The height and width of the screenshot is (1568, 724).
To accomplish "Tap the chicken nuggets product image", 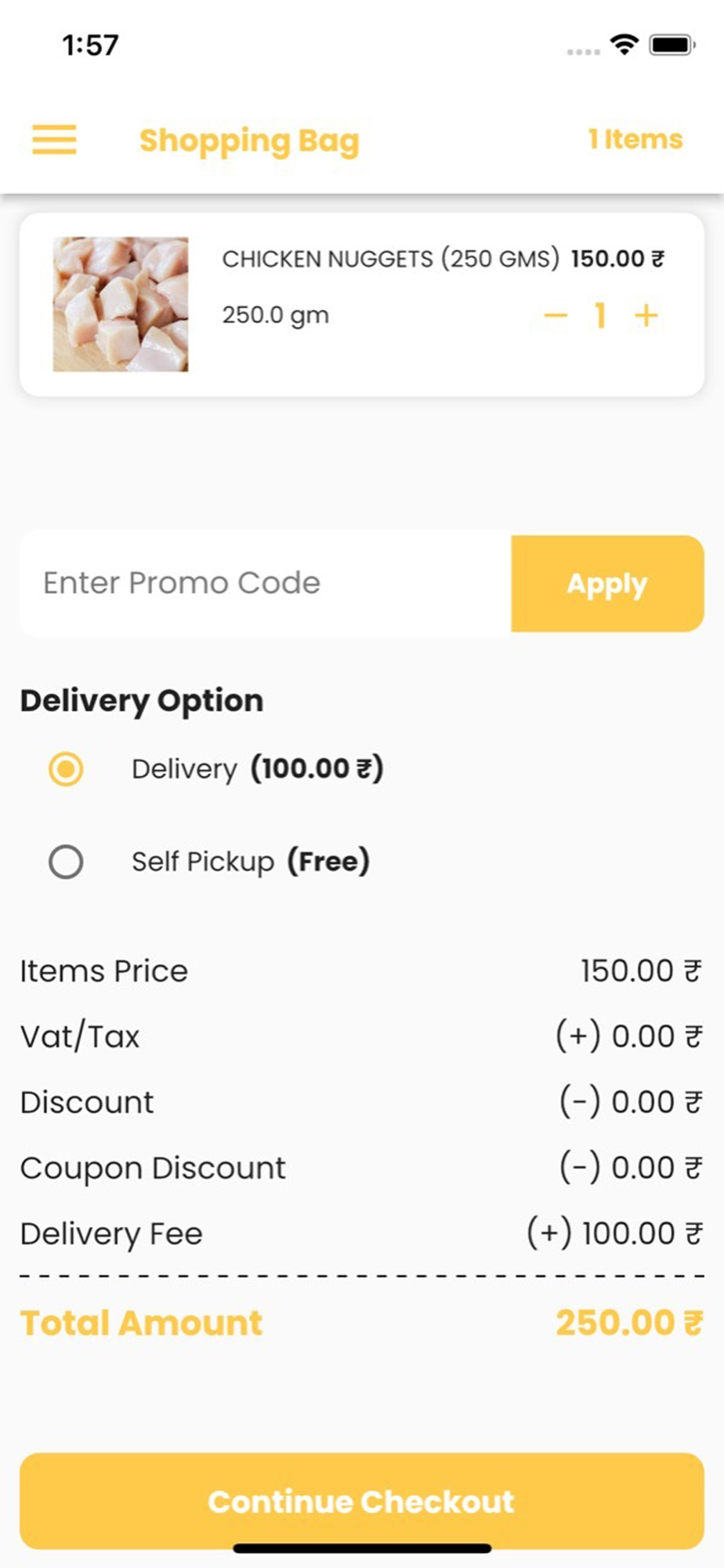I will (x=121, y=304).
